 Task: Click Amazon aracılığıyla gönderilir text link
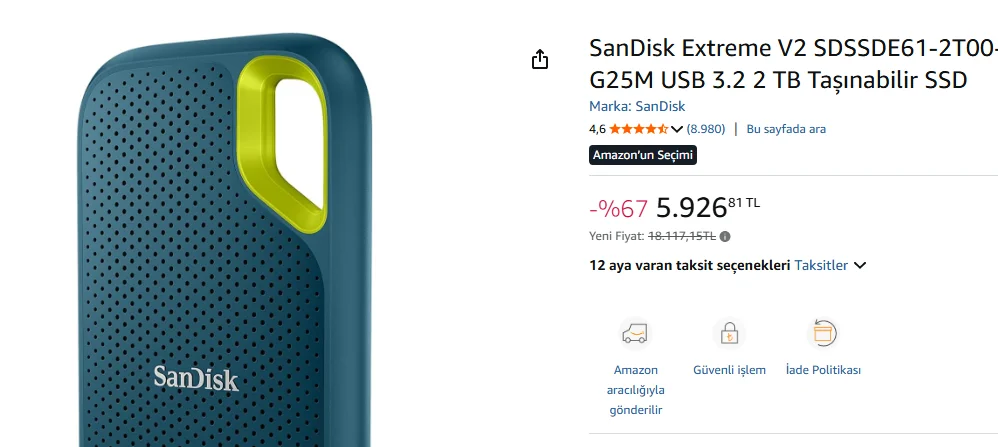pos(635,390)
